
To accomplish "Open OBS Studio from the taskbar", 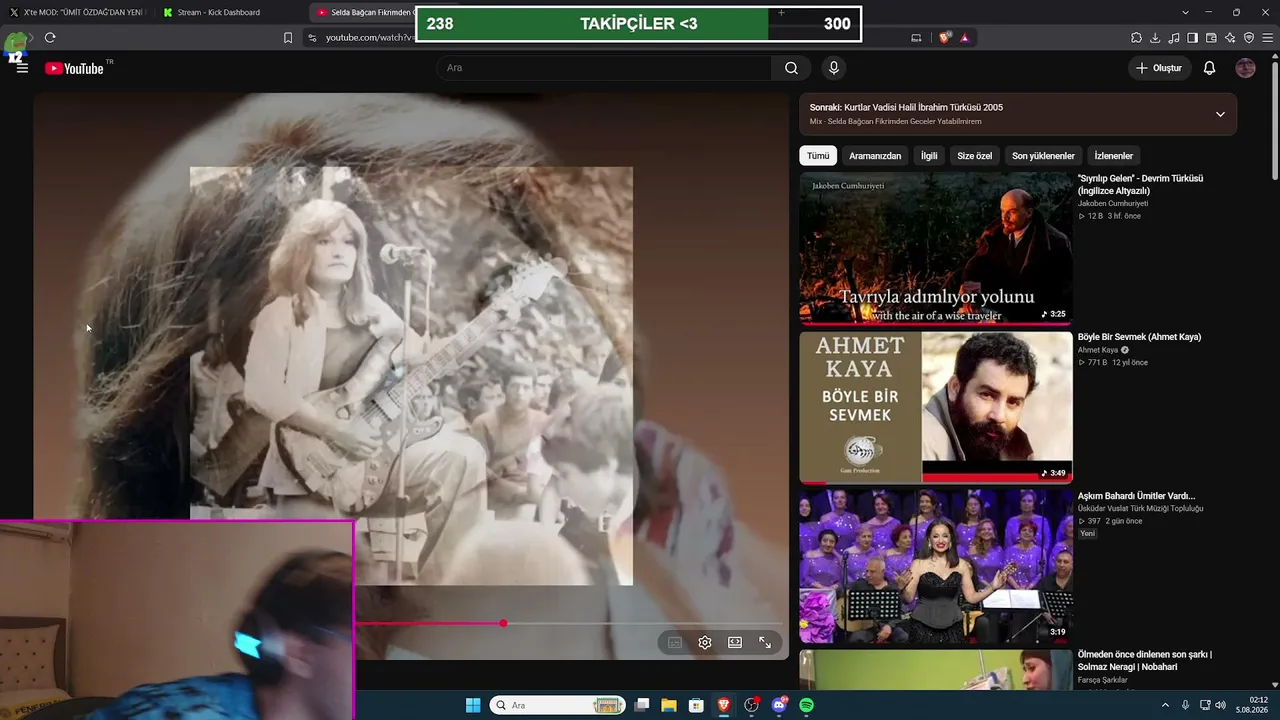I will coord(751,706).
